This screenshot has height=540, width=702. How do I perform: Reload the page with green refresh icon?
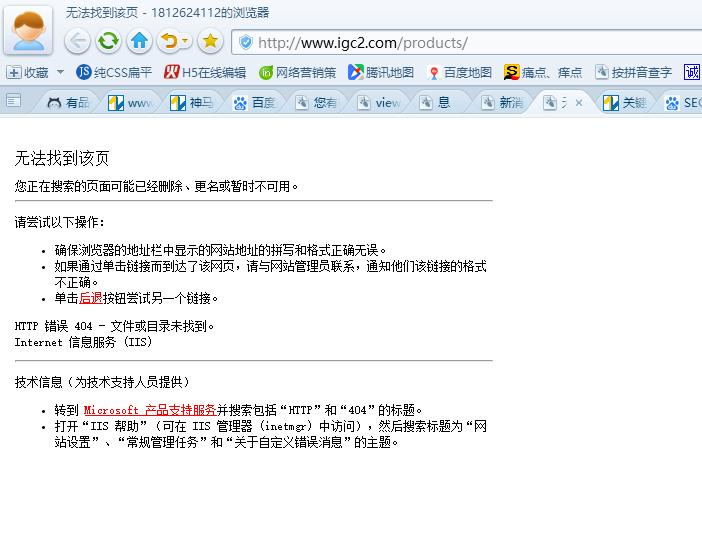108,42
